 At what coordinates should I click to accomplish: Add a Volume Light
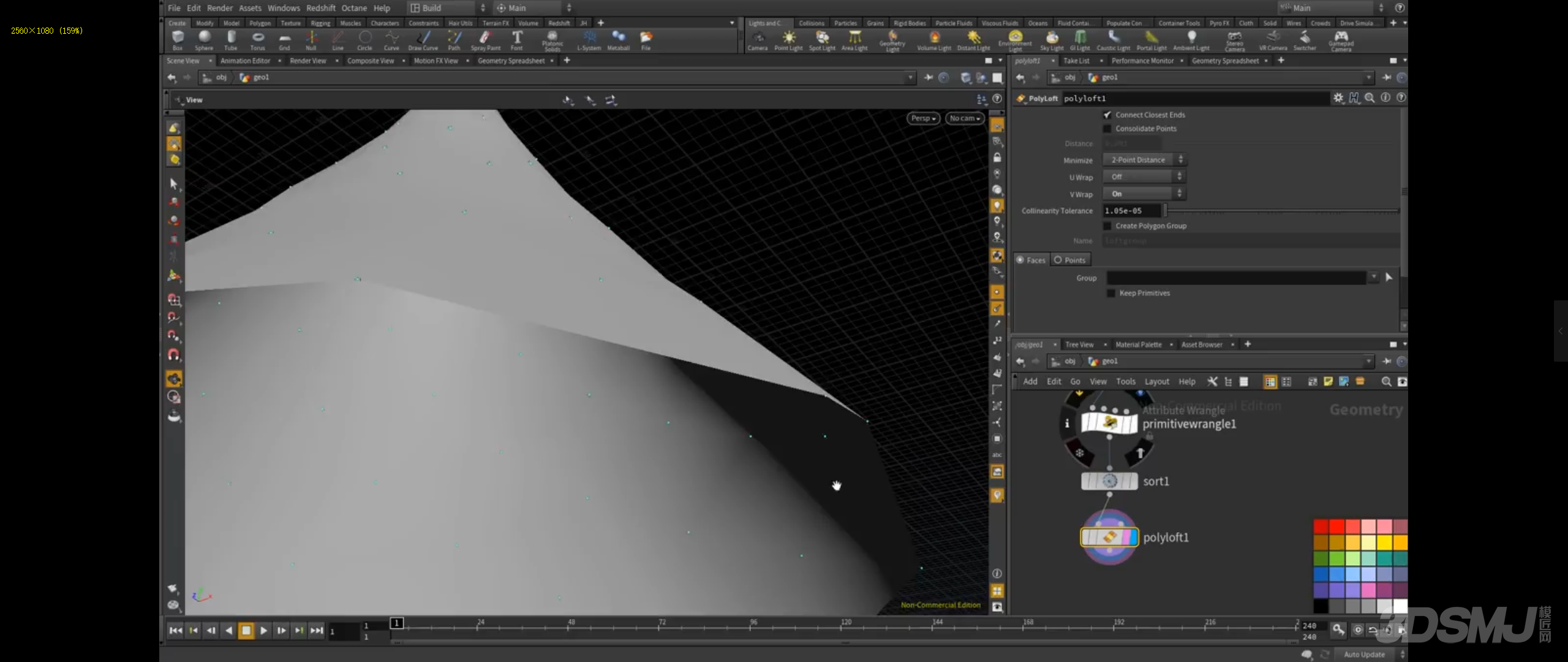934,40
